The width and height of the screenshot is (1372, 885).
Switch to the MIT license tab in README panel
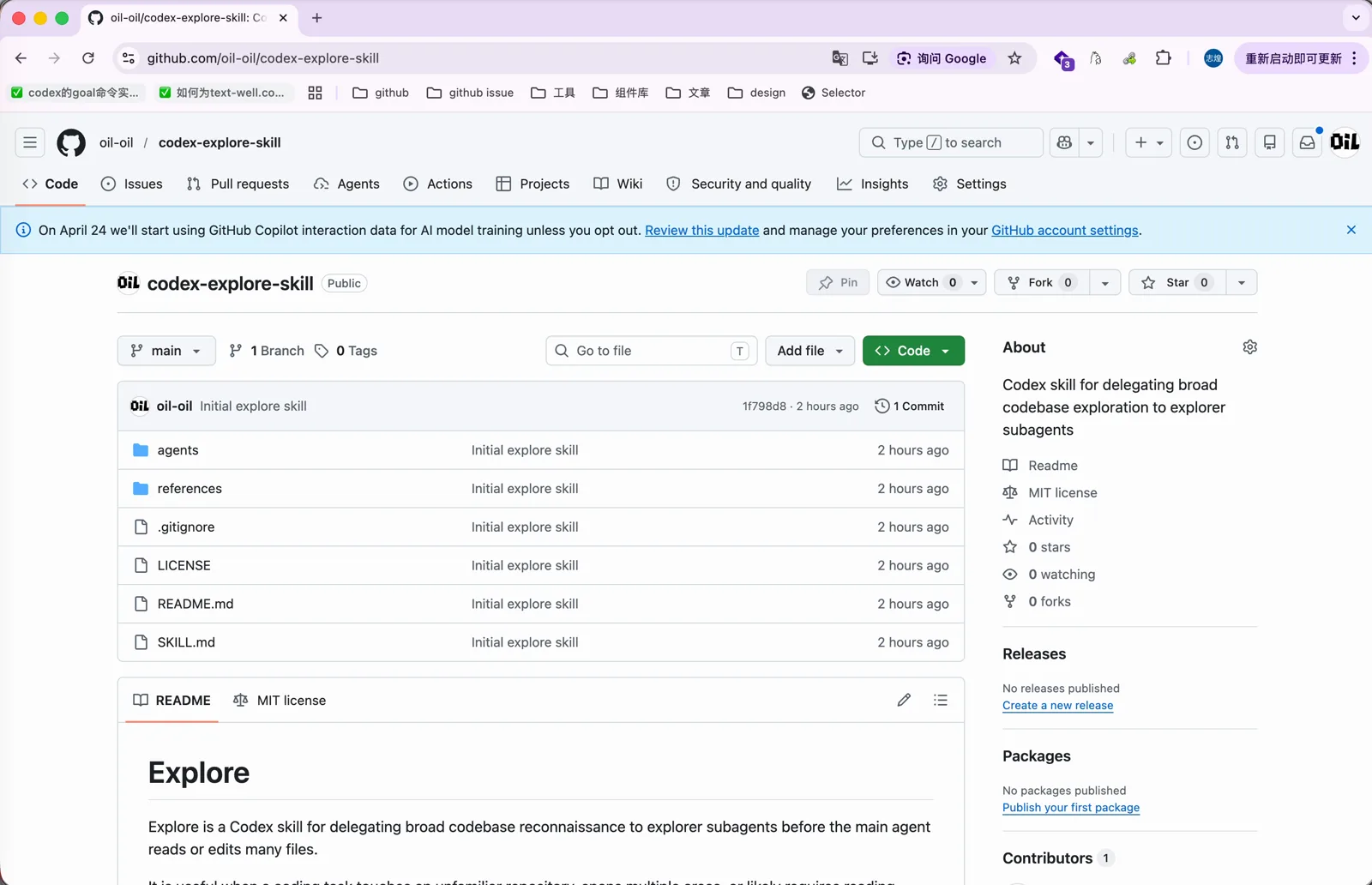[x=280, y=700]
